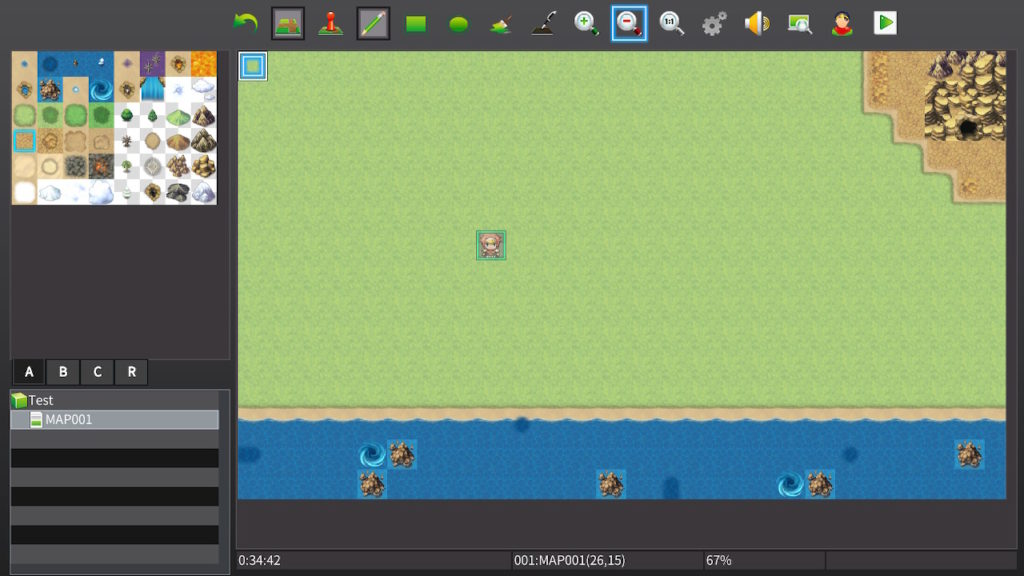Screen dimensions: 1024x576
Task: Select the Pencil drawing tool
Action: tap(373, 23)
